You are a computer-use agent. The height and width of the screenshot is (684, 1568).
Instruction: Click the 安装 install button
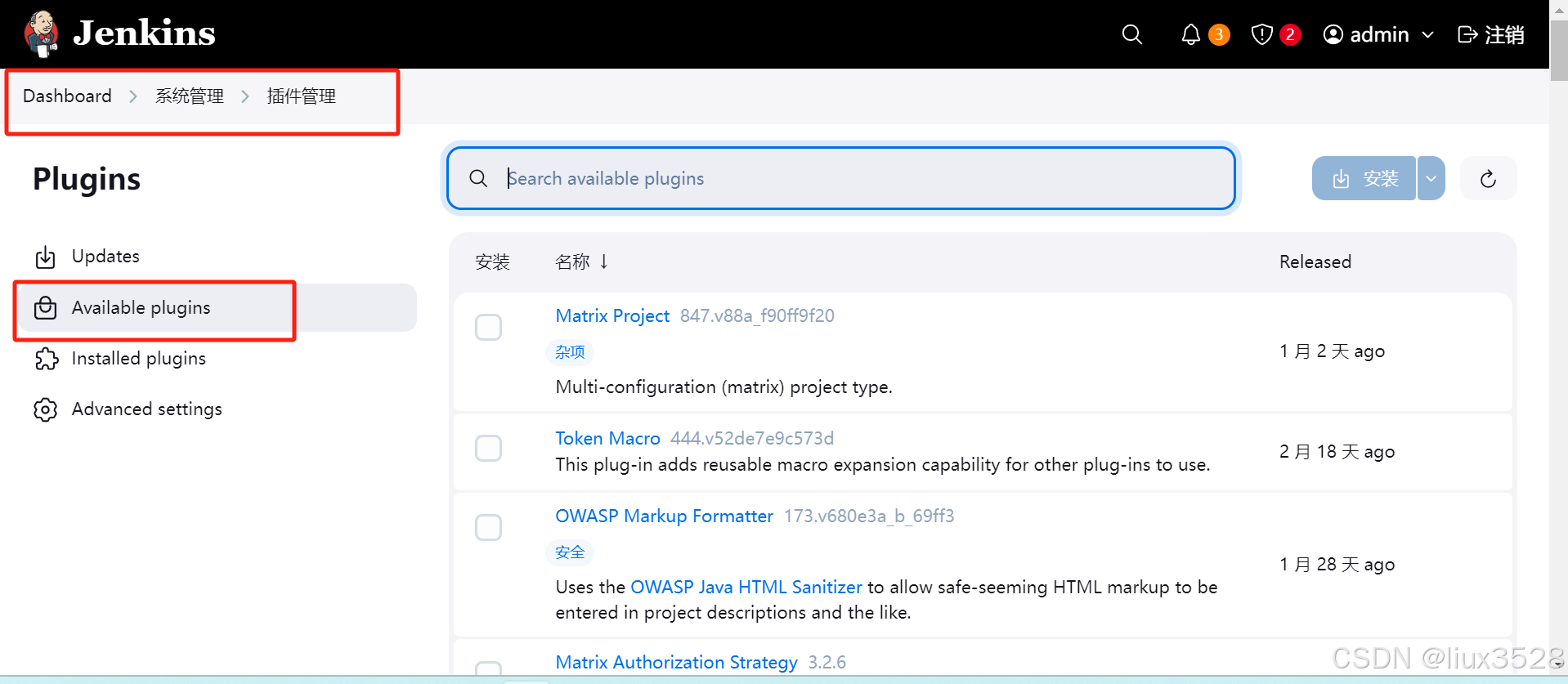(x=1364, y=178)
